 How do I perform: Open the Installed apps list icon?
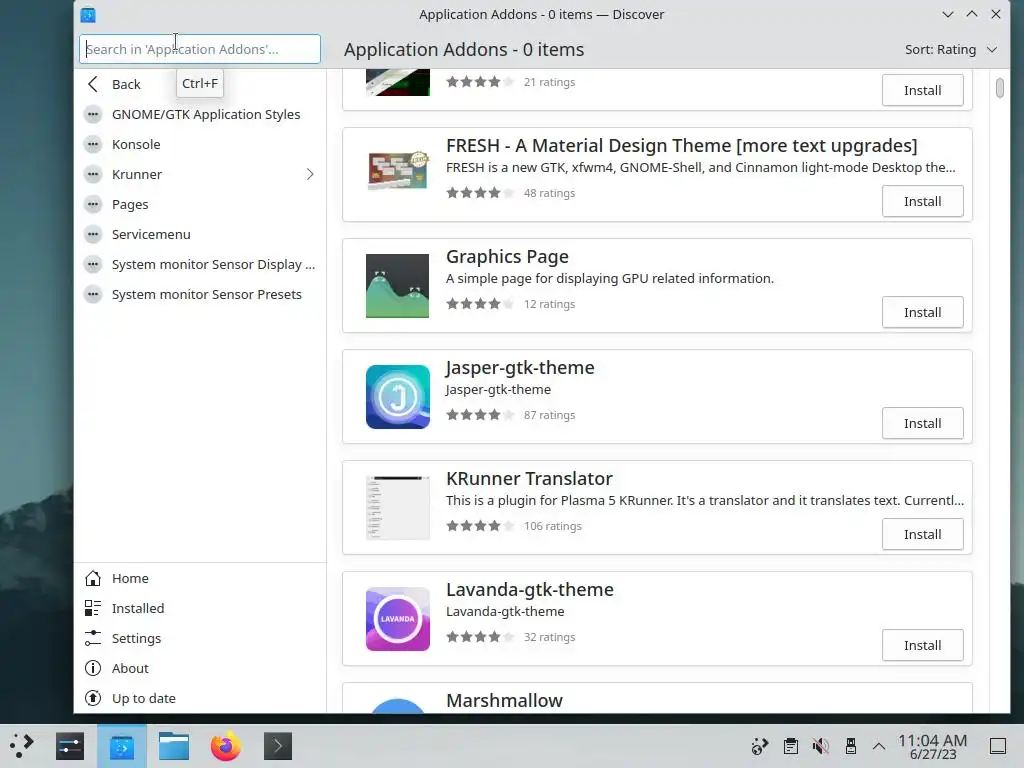coord(93,609)
